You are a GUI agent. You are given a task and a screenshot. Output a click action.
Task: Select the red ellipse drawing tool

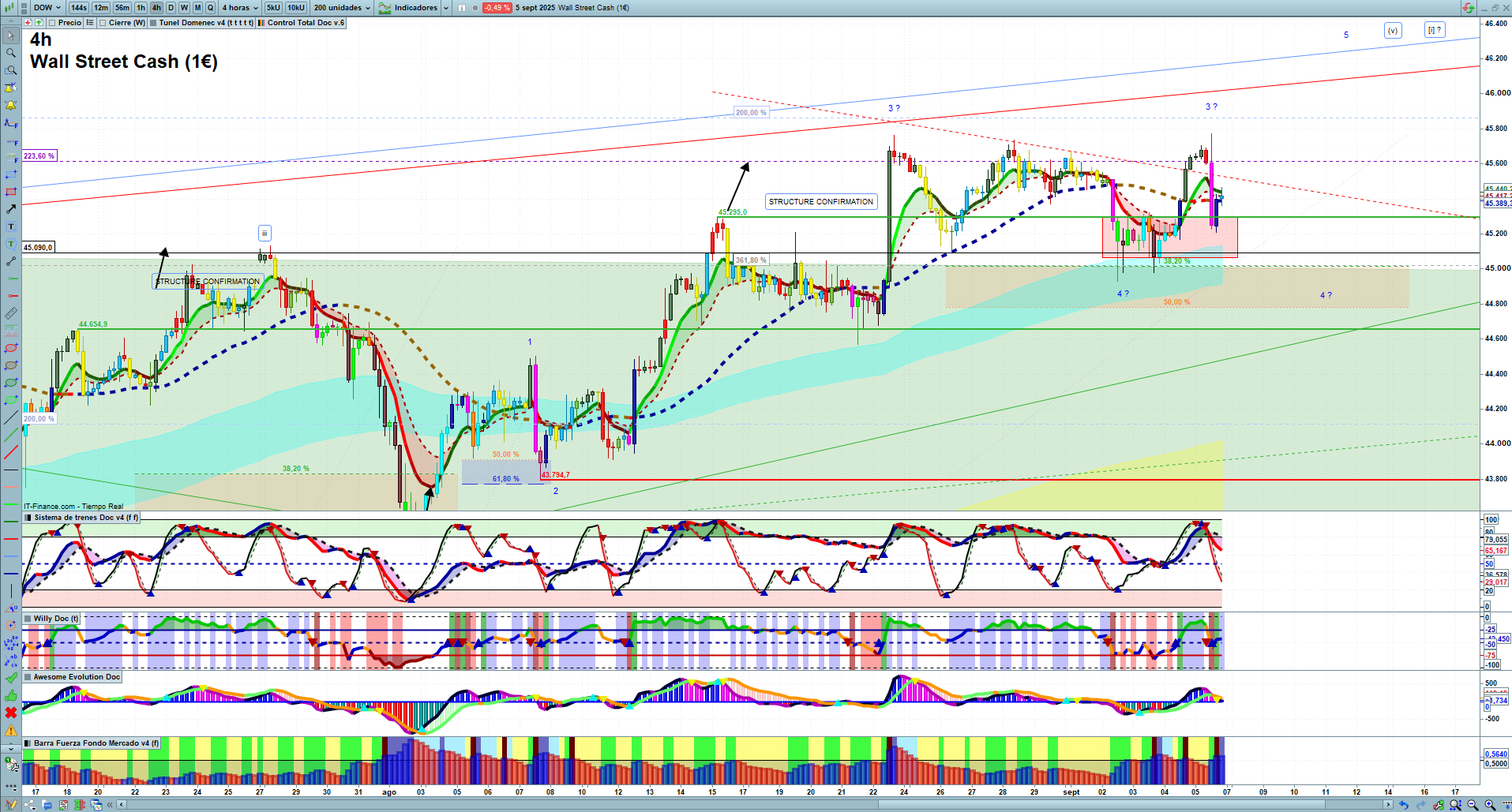click(11, 348)
